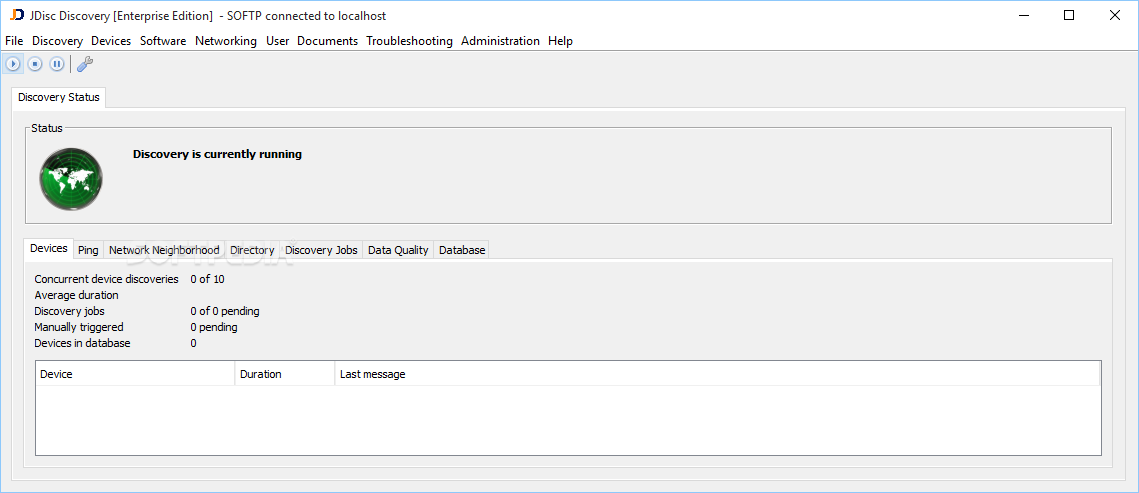
Task: Switch to the Devices status tab
Action: point(49,248)
